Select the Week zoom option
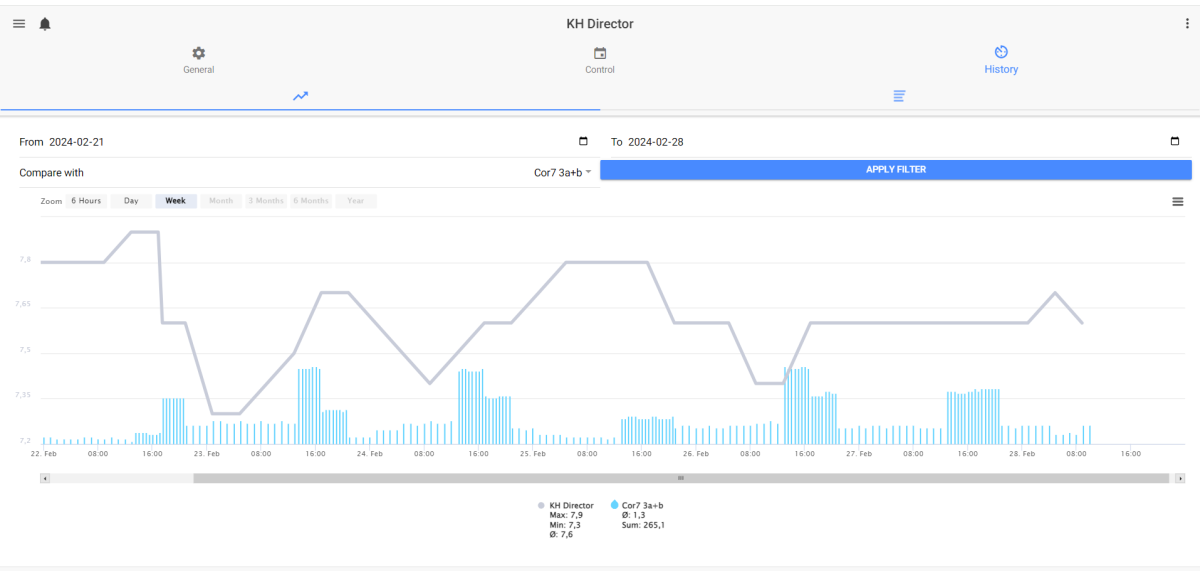This screenshot has width=1200, height=571. point(175,201)
